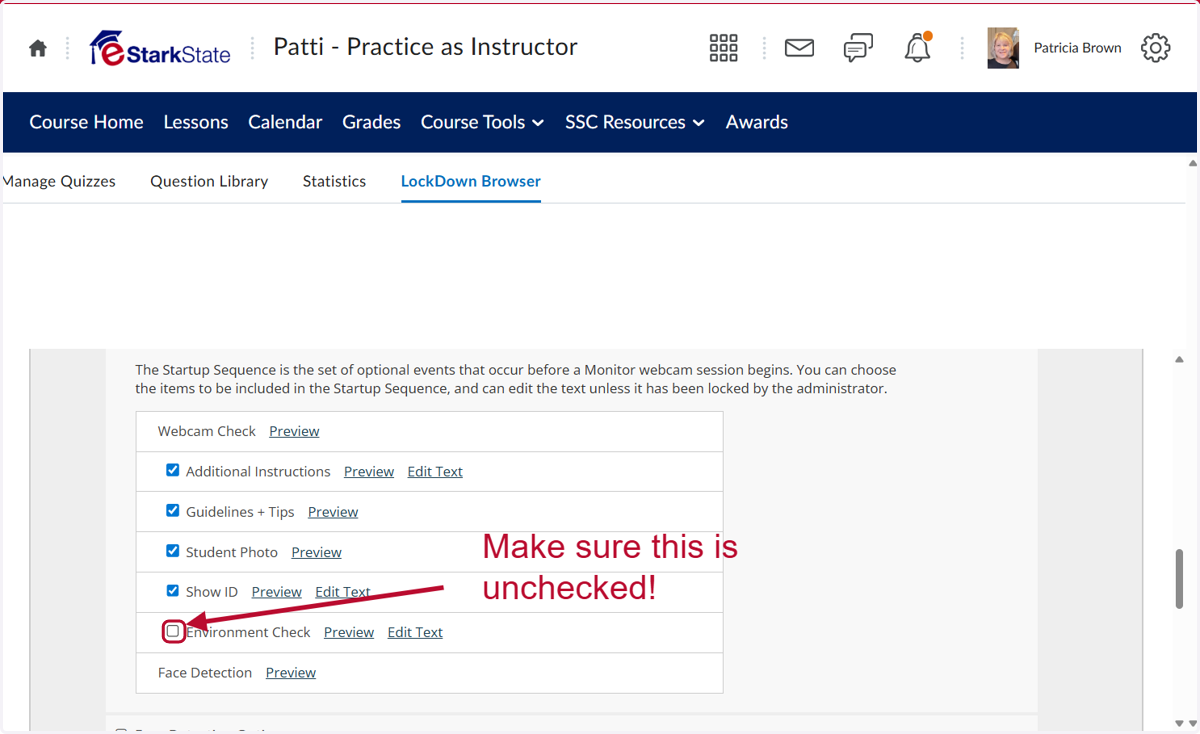This screenshot has height=734, width=1200.
Task: Click the Webcam Check label
Action: click(x=207, y=431)
